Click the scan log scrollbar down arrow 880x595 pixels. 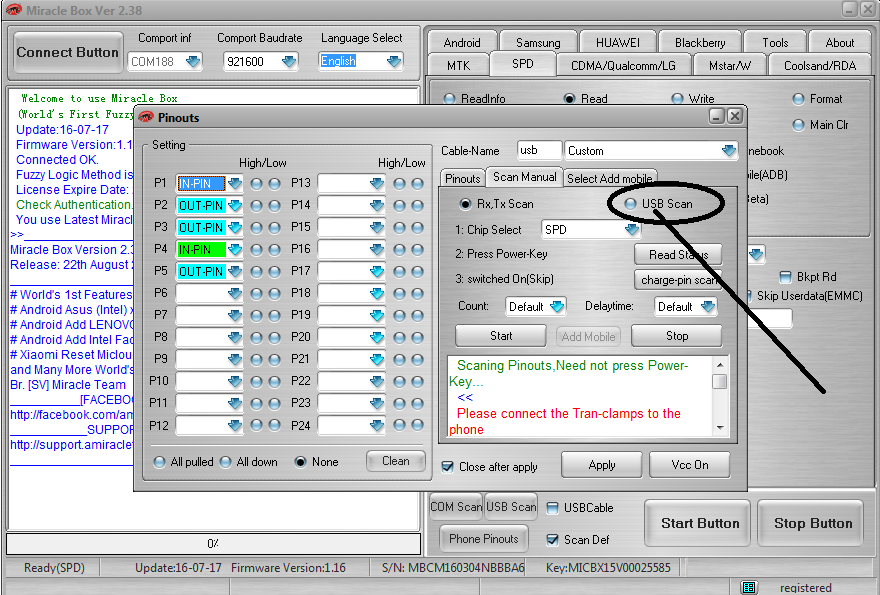click(x=720, y=428)
